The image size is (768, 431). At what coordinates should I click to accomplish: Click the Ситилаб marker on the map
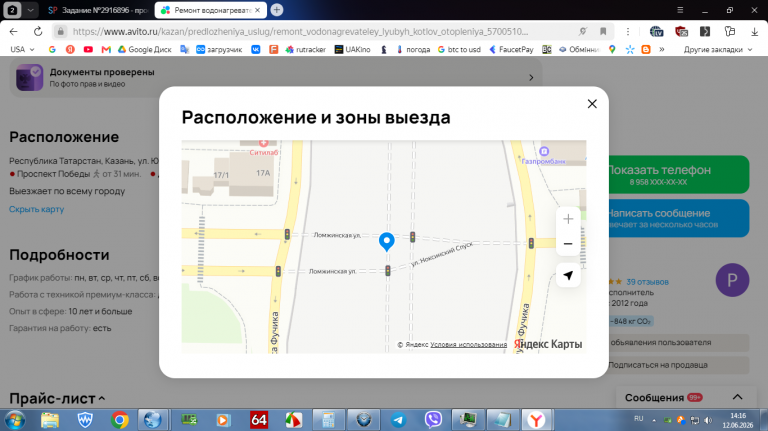pyautogui.click(x=264, y=148)
